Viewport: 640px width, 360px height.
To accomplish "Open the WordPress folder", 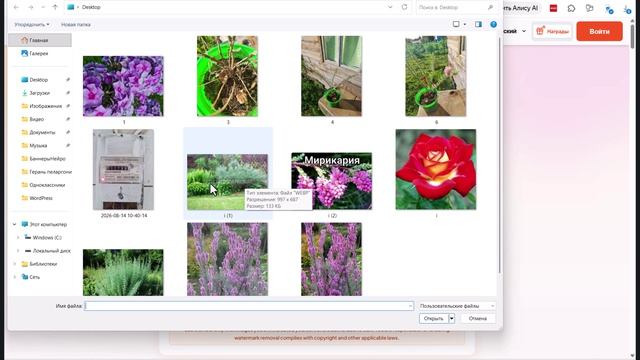I will 40,198.
